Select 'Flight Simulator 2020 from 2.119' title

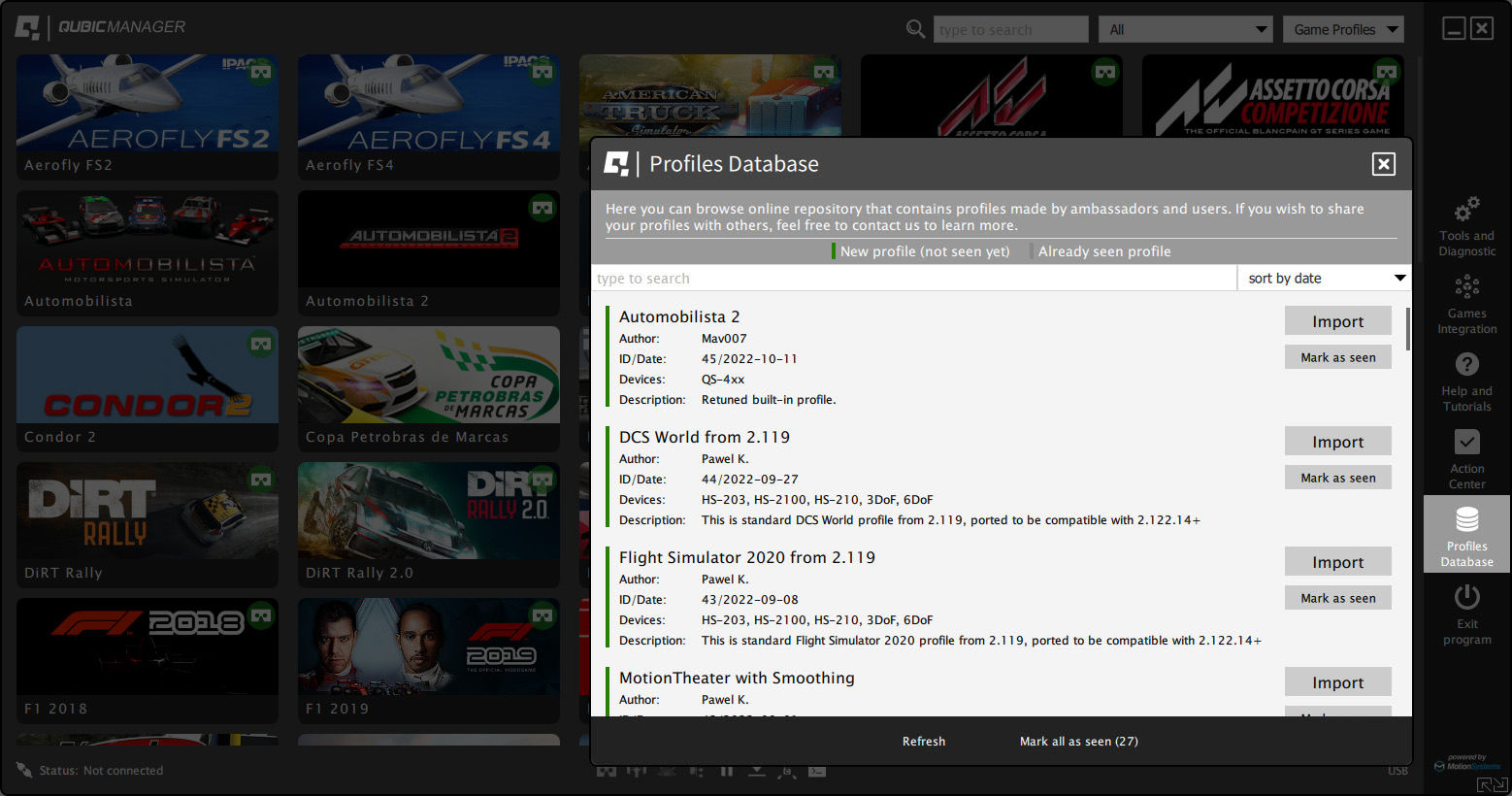[747, 557]
